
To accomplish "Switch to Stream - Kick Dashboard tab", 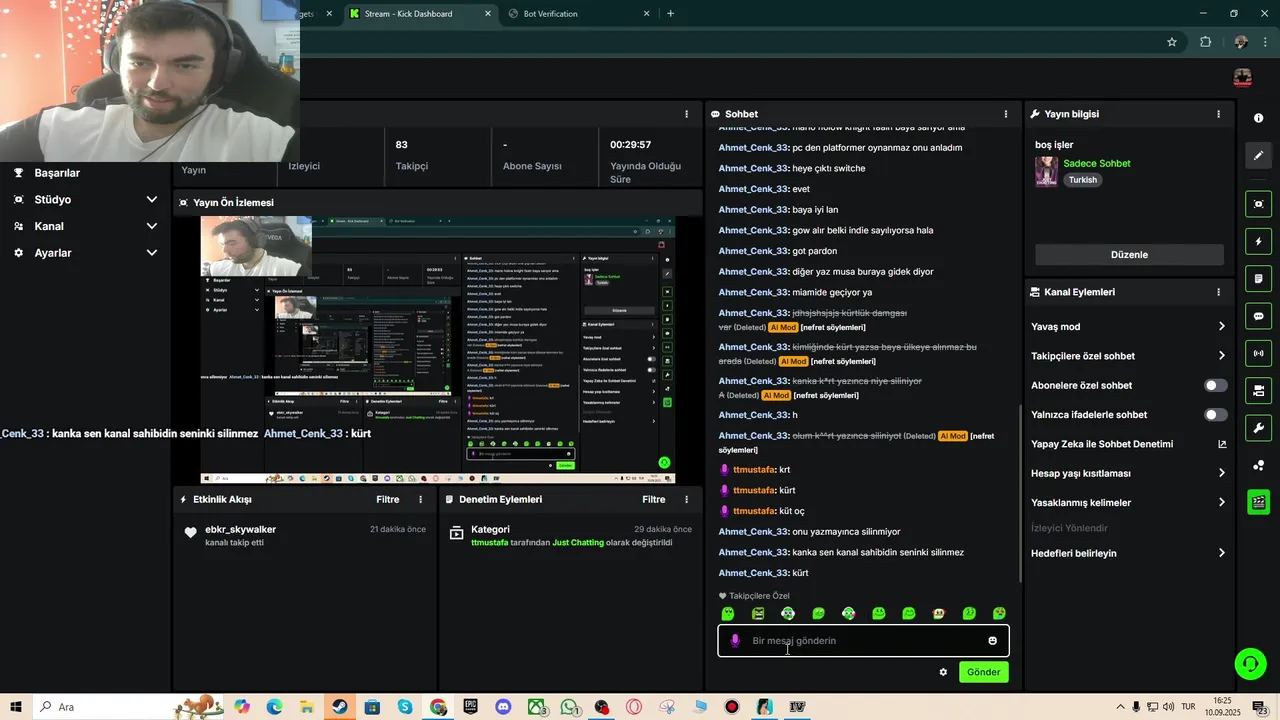I will (420, 14).
